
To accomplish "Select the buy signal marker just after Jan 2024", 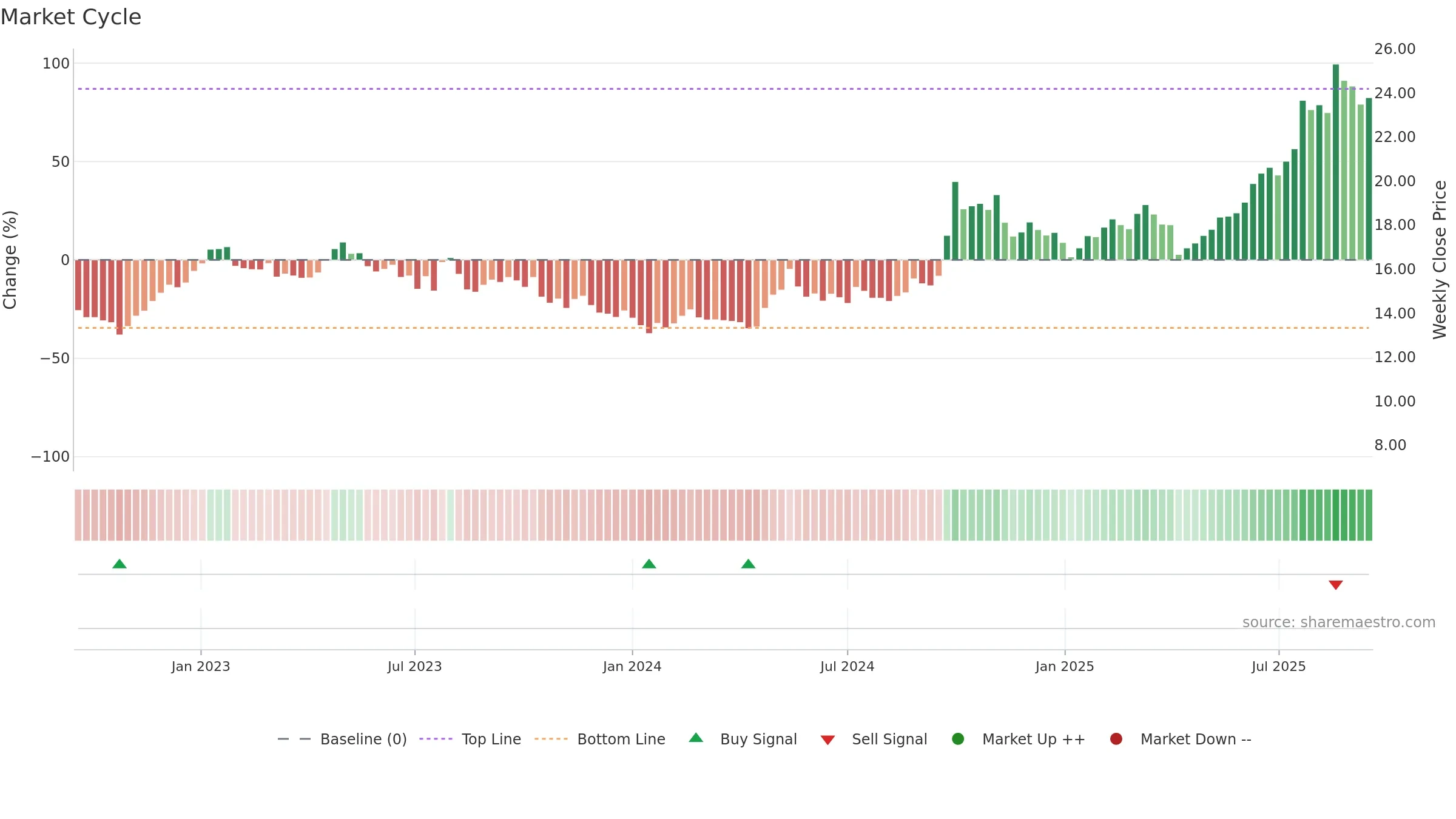I will (649, 564).
